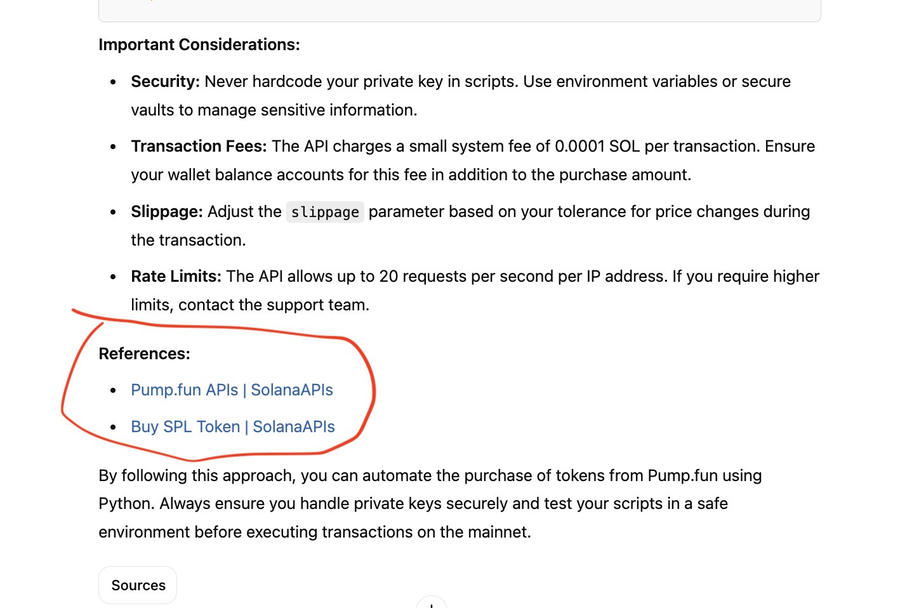Image resolution: width=900 pixels, height=608 pixels.
Task: Click the bullet beside Buy SPL Token link
Action: [x=113, y=428]
